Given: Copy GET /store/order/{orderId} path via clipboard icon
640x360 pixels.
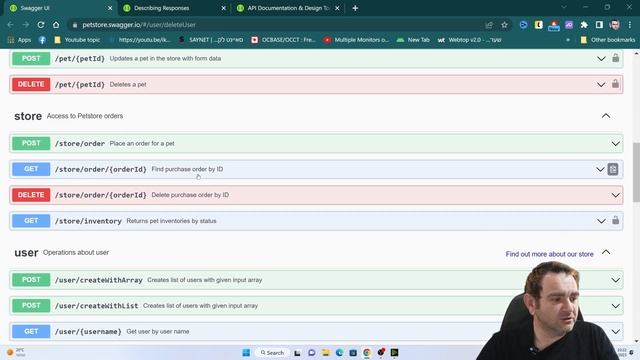Looking at the screenshot, I should click(x=613, y=169).
